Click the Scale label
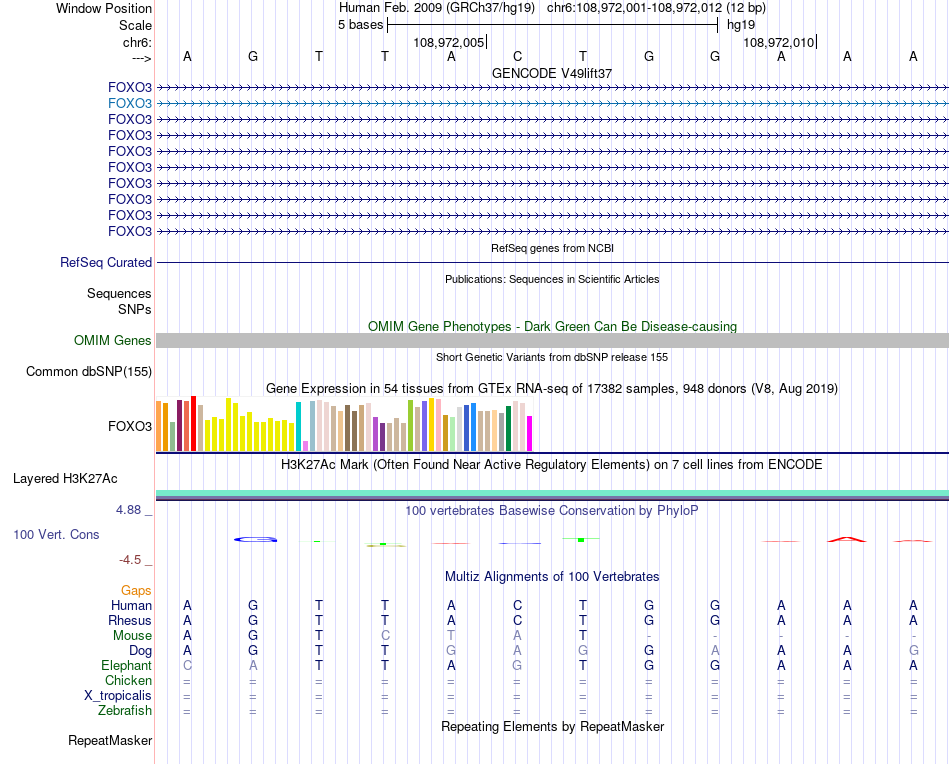 (x=135, y=25)
